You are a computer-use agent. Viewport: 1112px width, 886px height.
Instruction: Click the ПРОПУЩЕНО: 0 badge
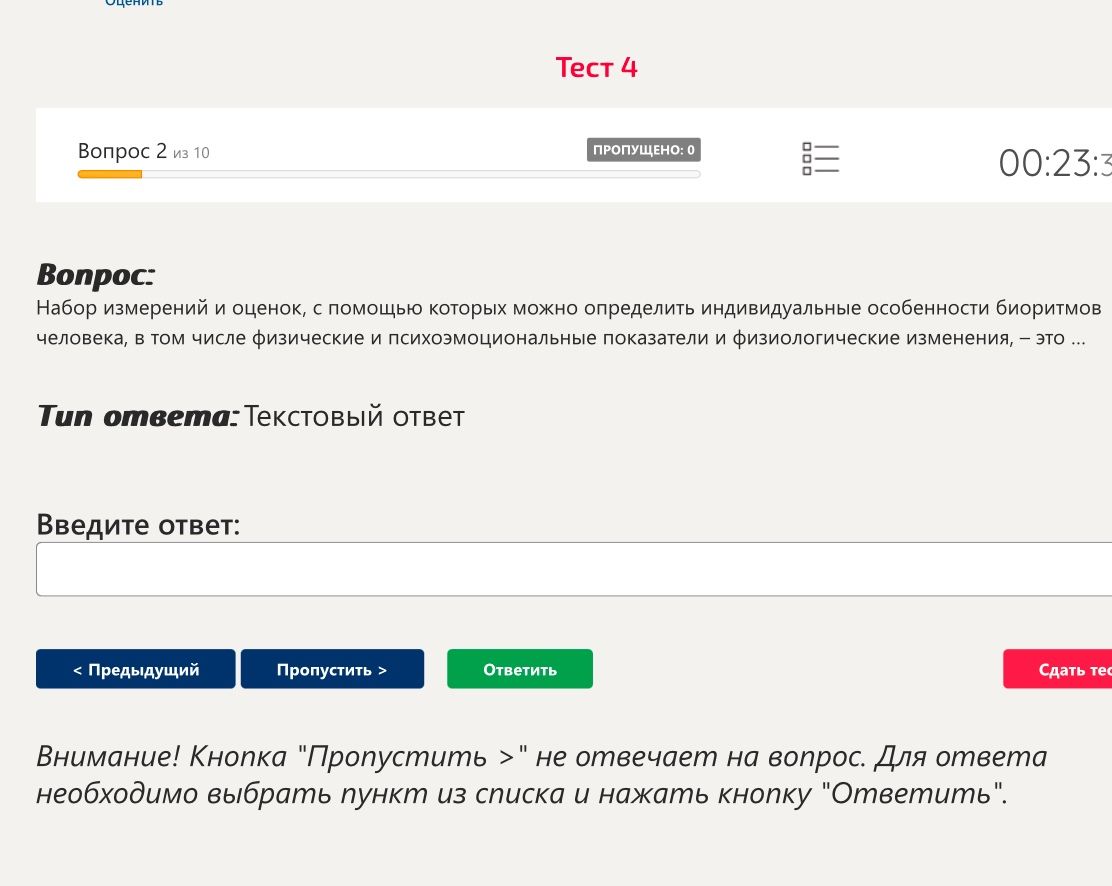643,150
